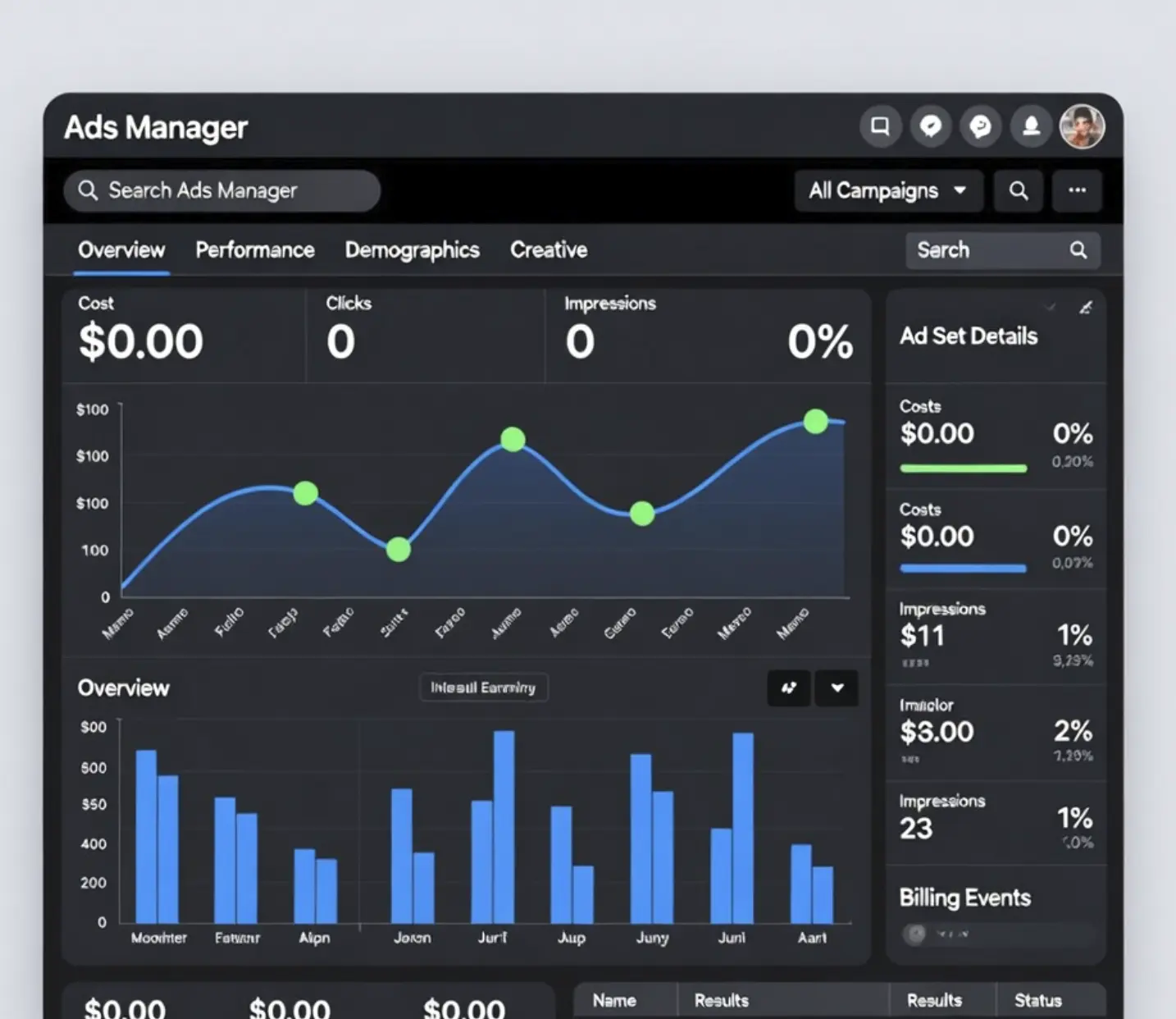The height and width of the screenshot is (1019, 1176).
Task: Click the "Moorhter" label on the bar chart
Action: (x=159, y=937)
